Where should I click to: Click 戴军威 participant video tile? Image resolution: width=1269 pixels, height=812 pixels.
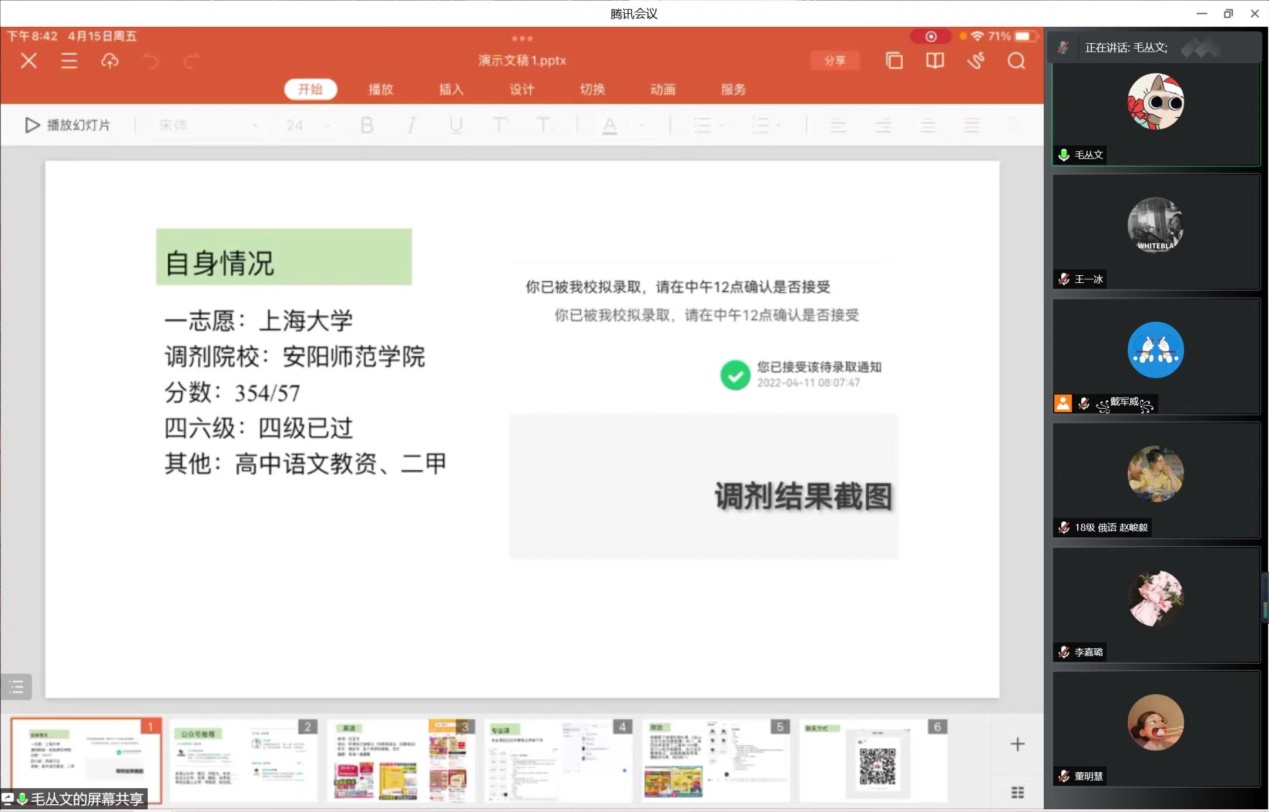(x=1156, y=356)
